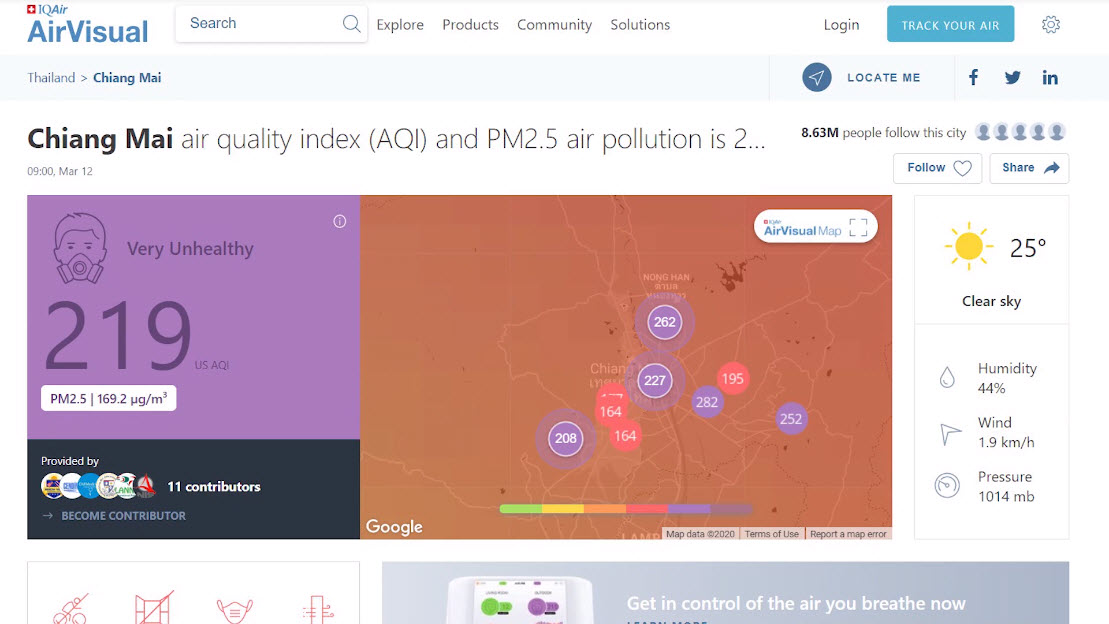Open the Products menu
This screenshot has width=1109, height=624.
[x=470, y=25]
